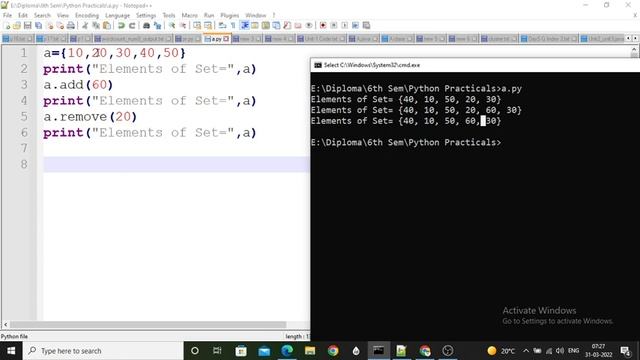Click the Close file toolbar icon

click(49, 25)
